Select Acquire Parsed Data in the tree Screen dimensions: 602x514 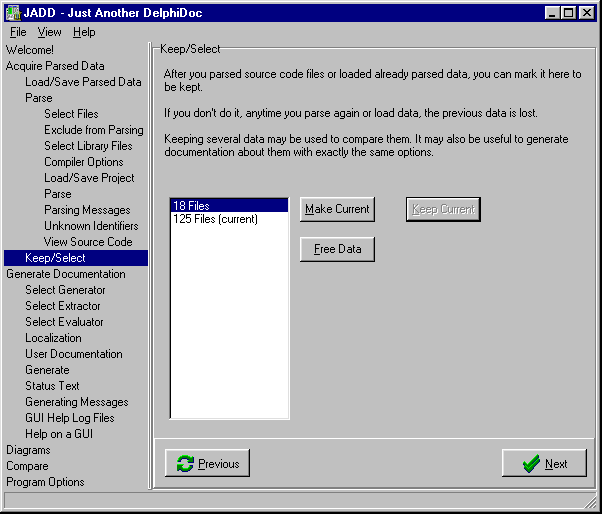click(55, 66)
